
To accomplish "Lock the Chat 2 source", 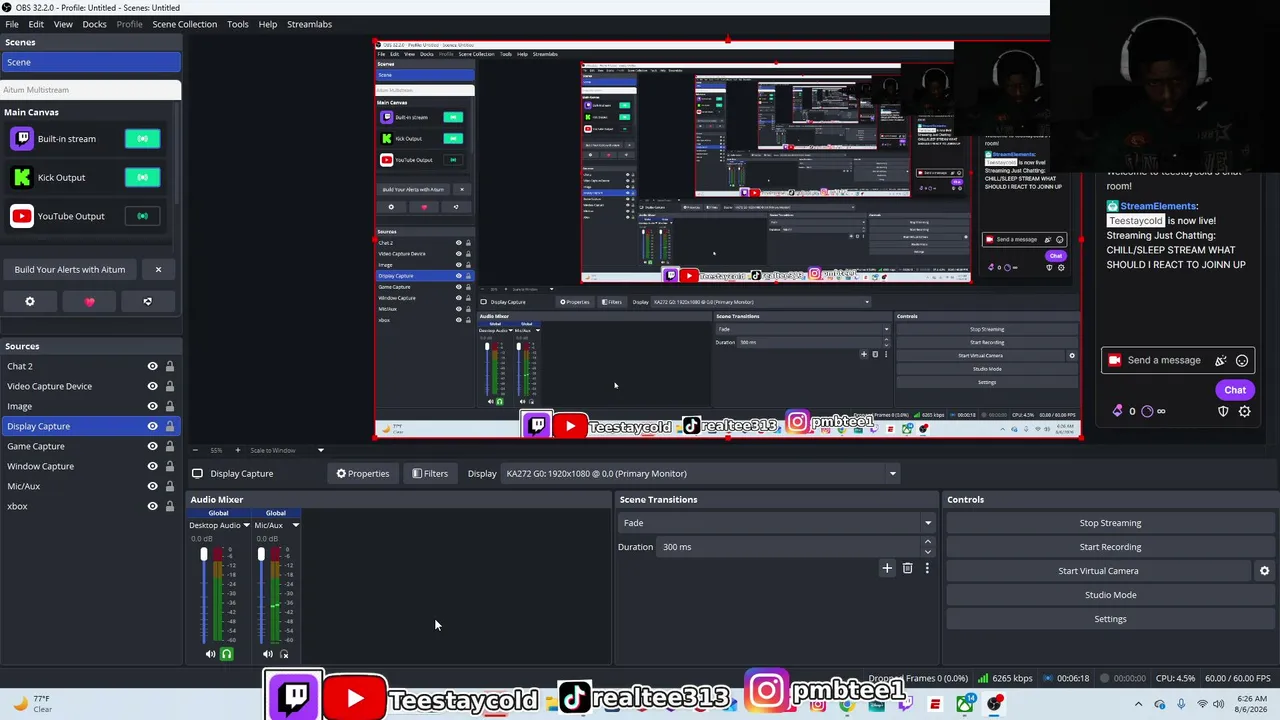I will pos(170,366).
